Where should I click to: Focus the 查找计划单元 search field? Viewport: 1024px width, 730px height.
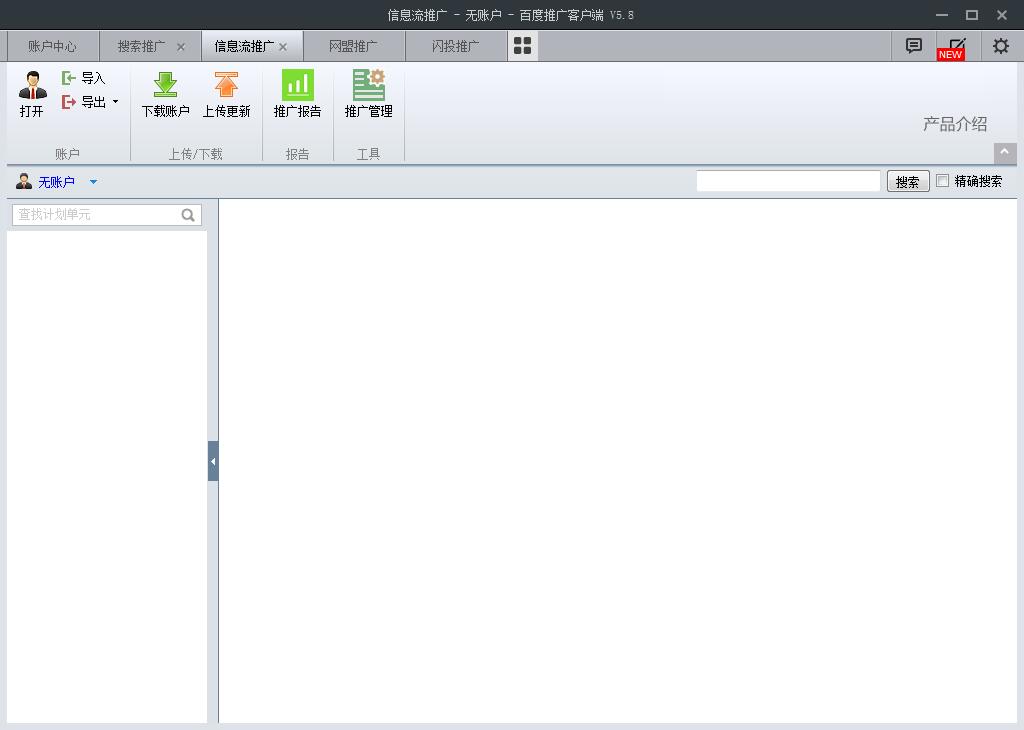click(x=106, y=215)
